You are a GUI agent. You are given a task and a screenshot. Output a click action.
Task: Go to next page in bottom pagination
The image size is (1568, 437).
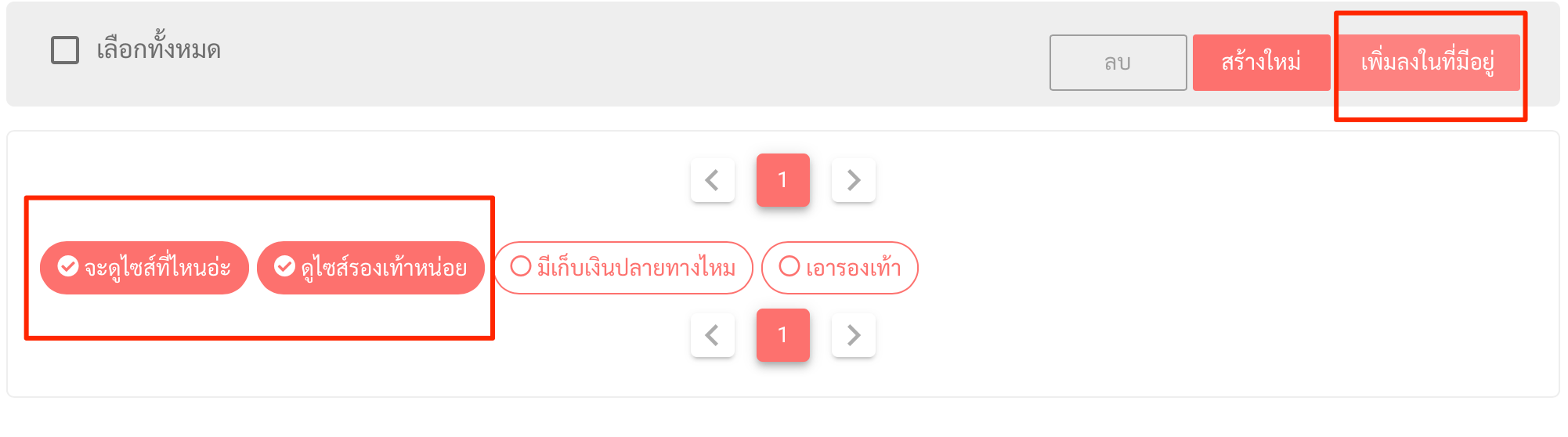click(853, 335)
